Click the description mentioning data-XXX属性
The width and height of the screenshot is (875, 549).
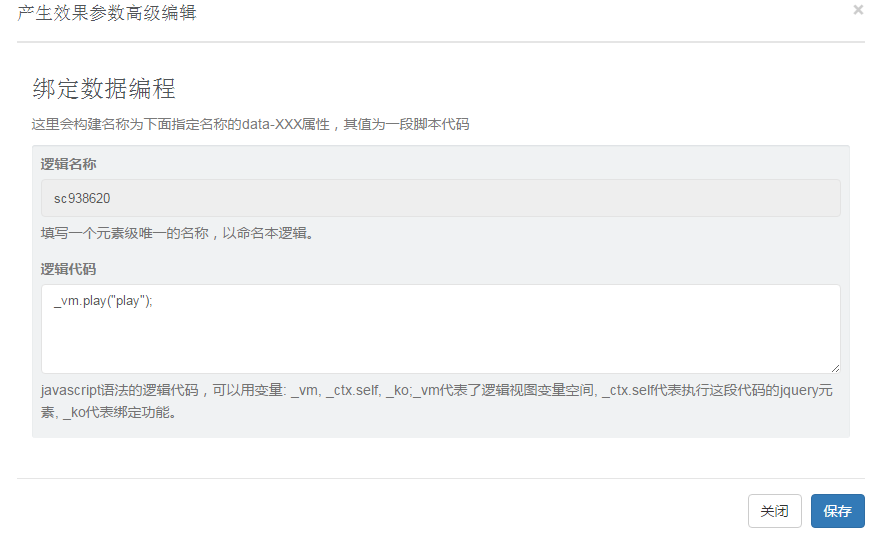(x=250, y=124)
